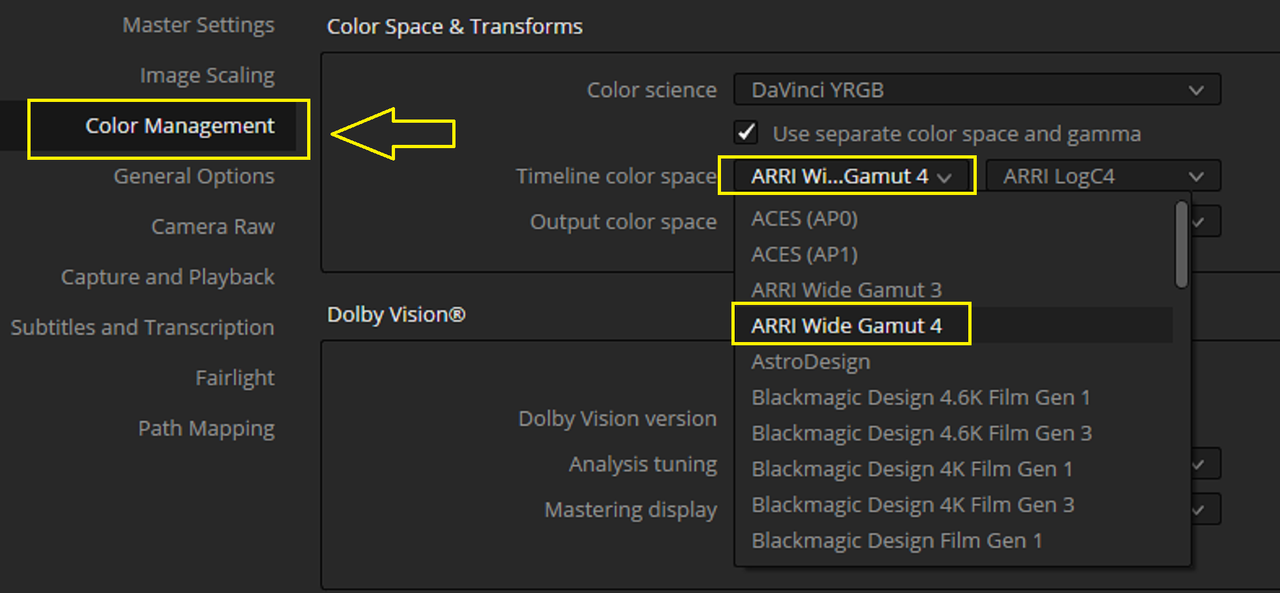Expand the Color science dropdown

point(977,90)
